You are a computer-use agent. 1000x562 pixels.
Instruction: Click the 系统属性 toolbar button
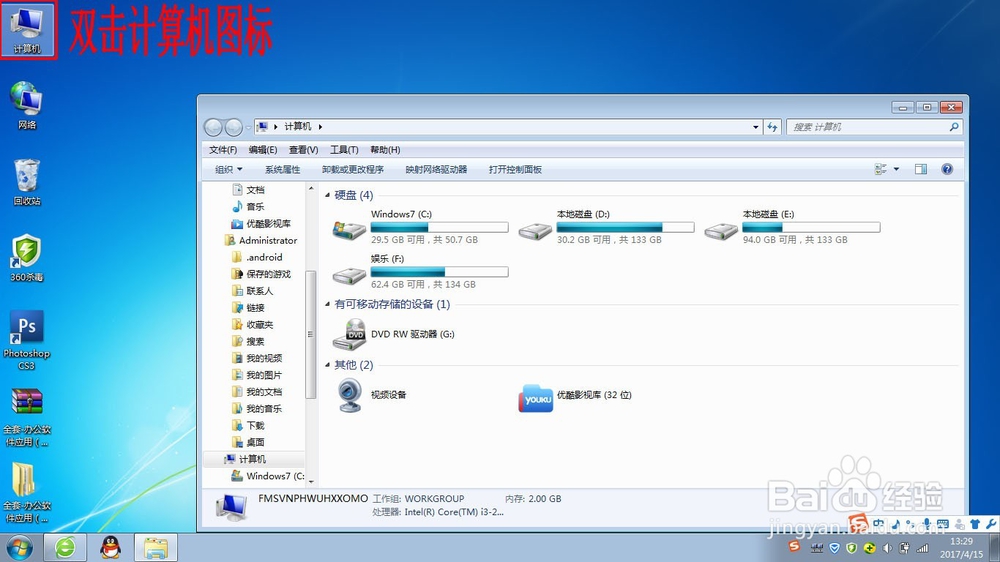pos(283,169)
